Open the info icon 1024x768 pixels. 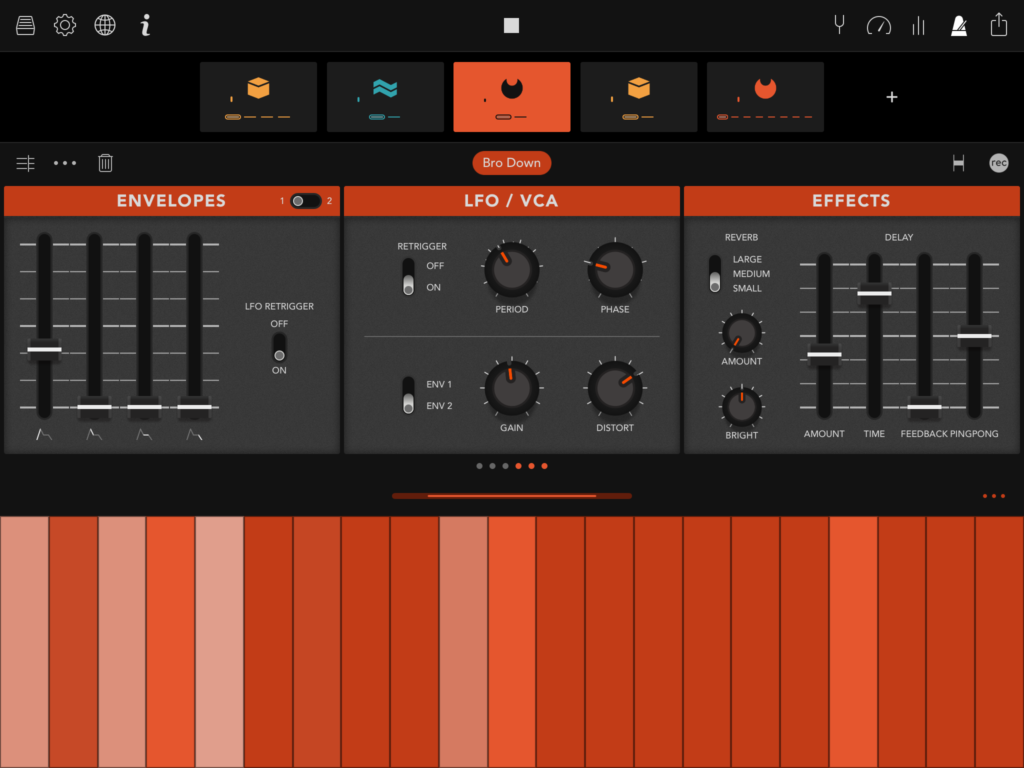pos(145,26)
